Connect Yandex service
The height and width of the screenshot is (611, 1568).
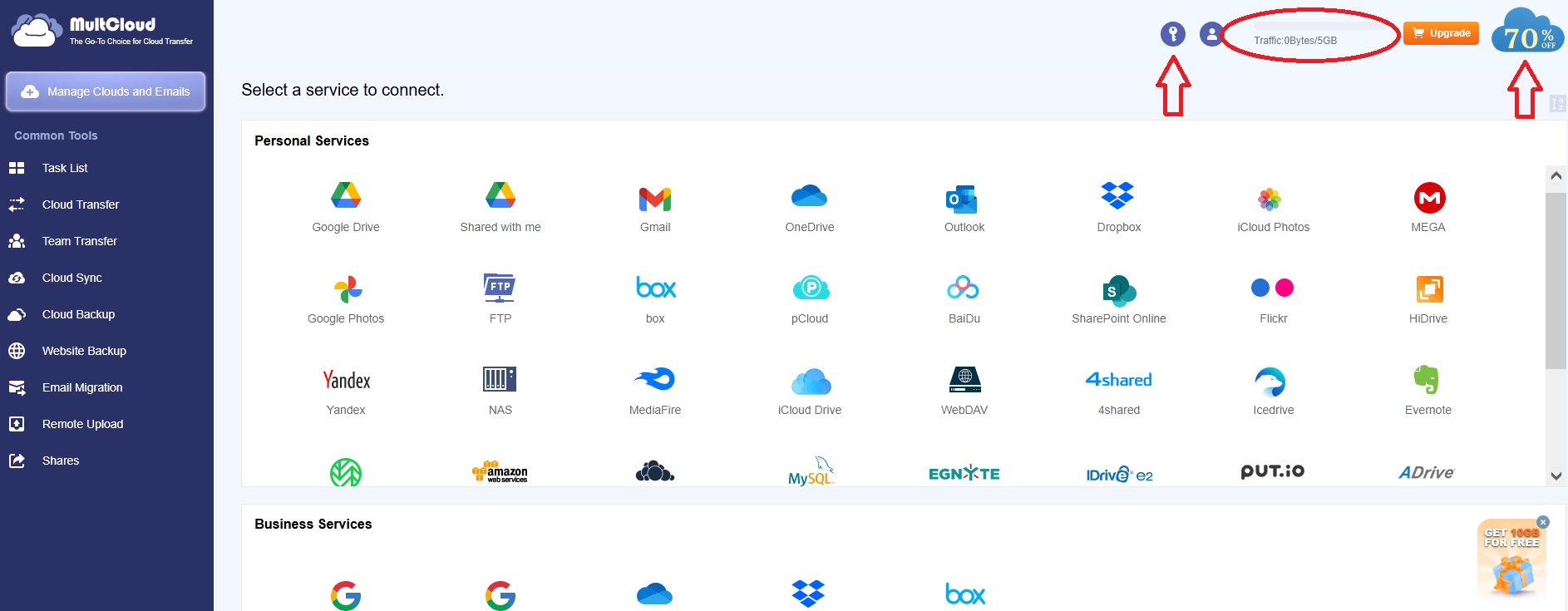346,391
